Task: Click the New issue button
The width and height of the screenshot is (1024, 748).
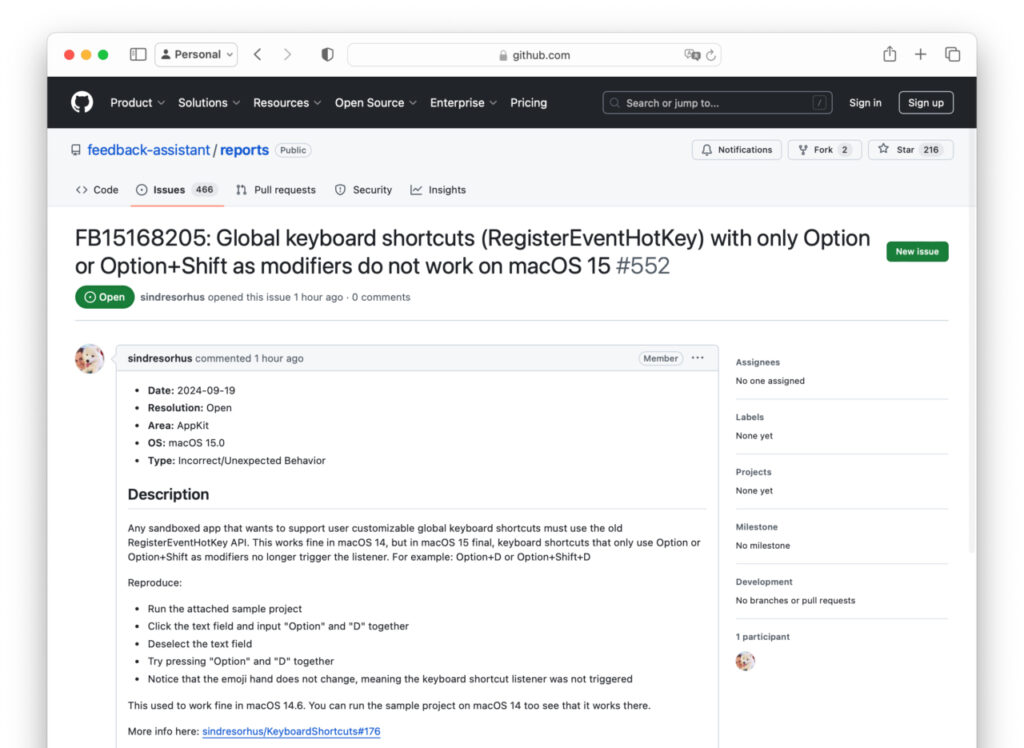Action: (x=917, y=251)
